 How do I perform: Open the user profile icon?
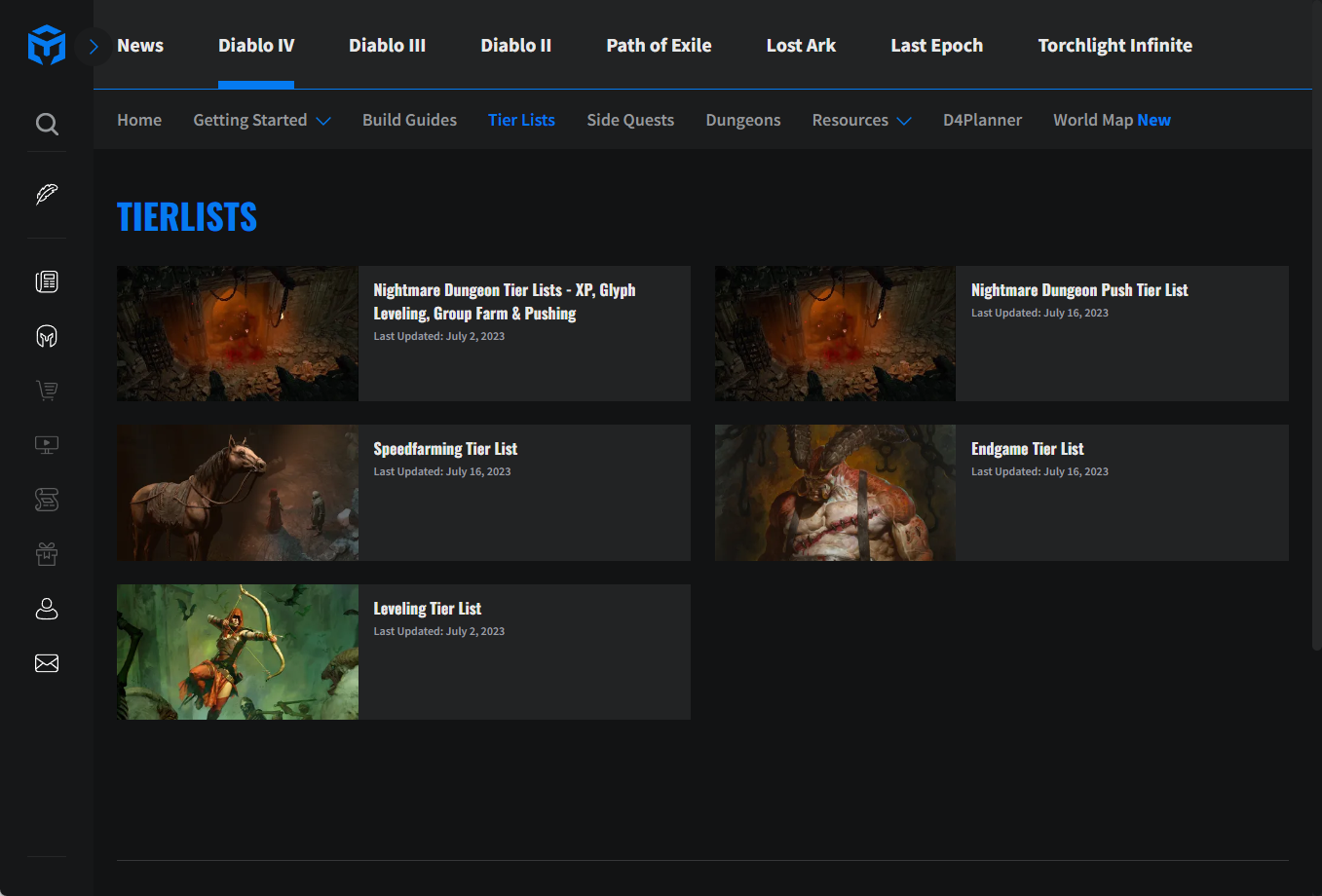47,609
